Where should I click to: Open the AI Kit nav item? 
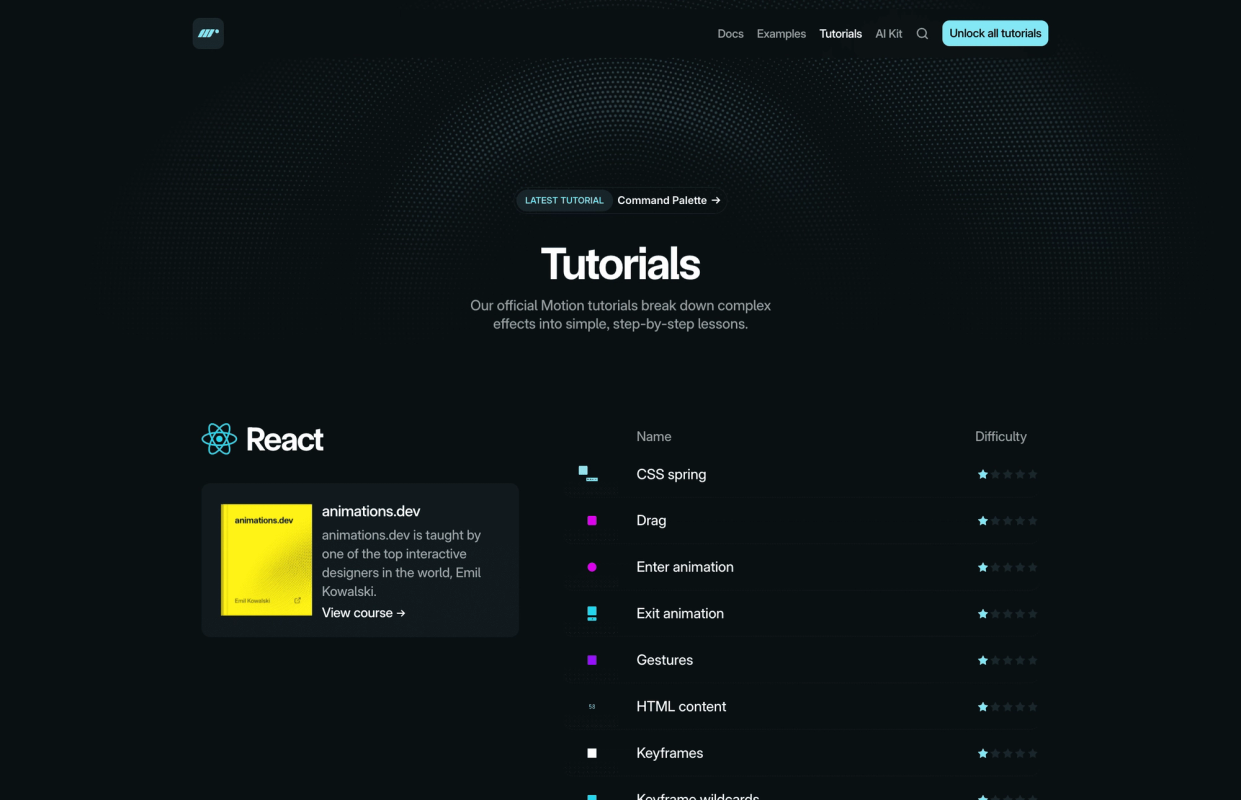click(888, 34)
